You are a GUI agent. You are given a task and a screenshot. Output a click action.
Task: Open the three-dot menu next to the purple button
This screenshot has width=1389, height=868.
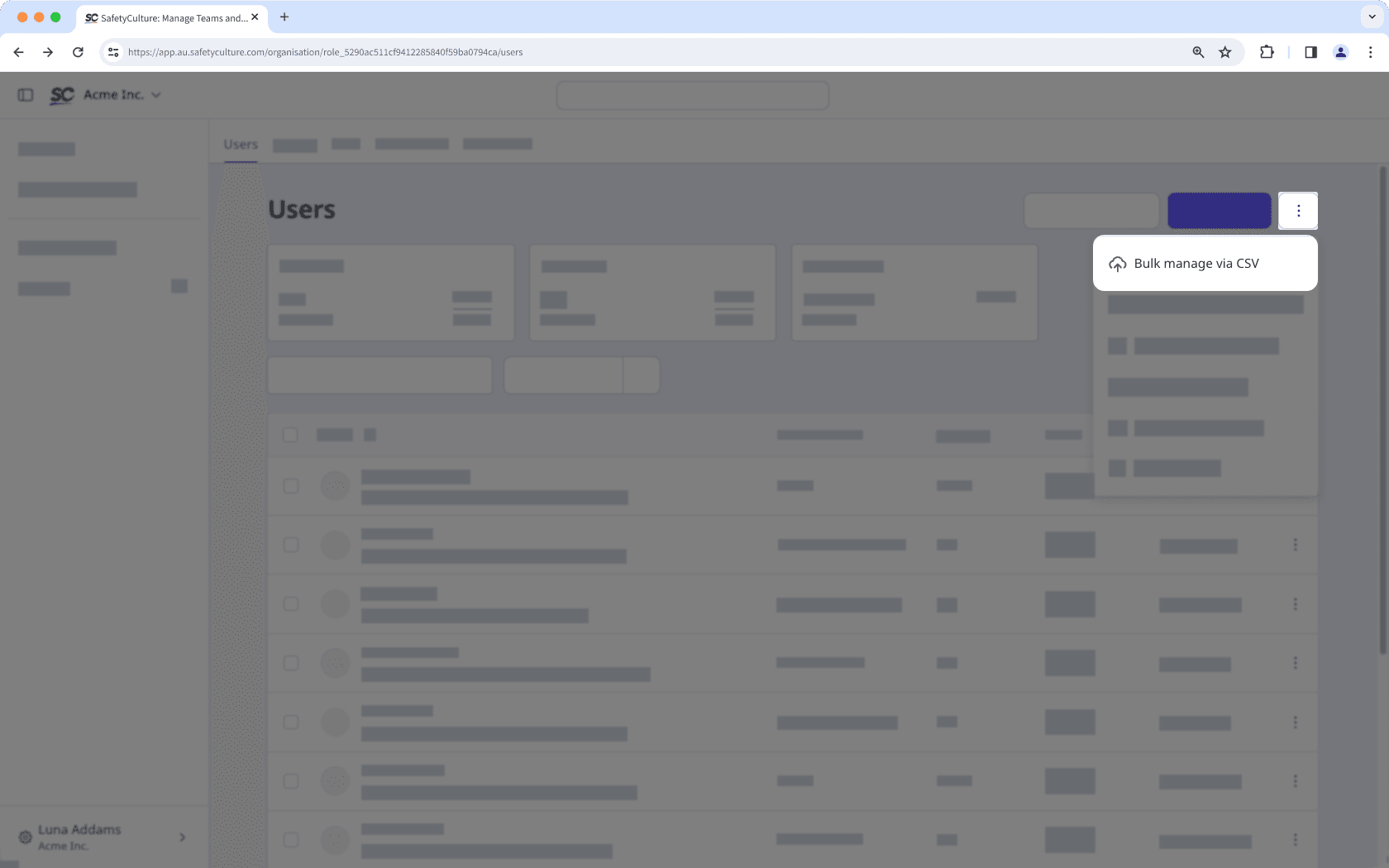[x=1298, y=210]
